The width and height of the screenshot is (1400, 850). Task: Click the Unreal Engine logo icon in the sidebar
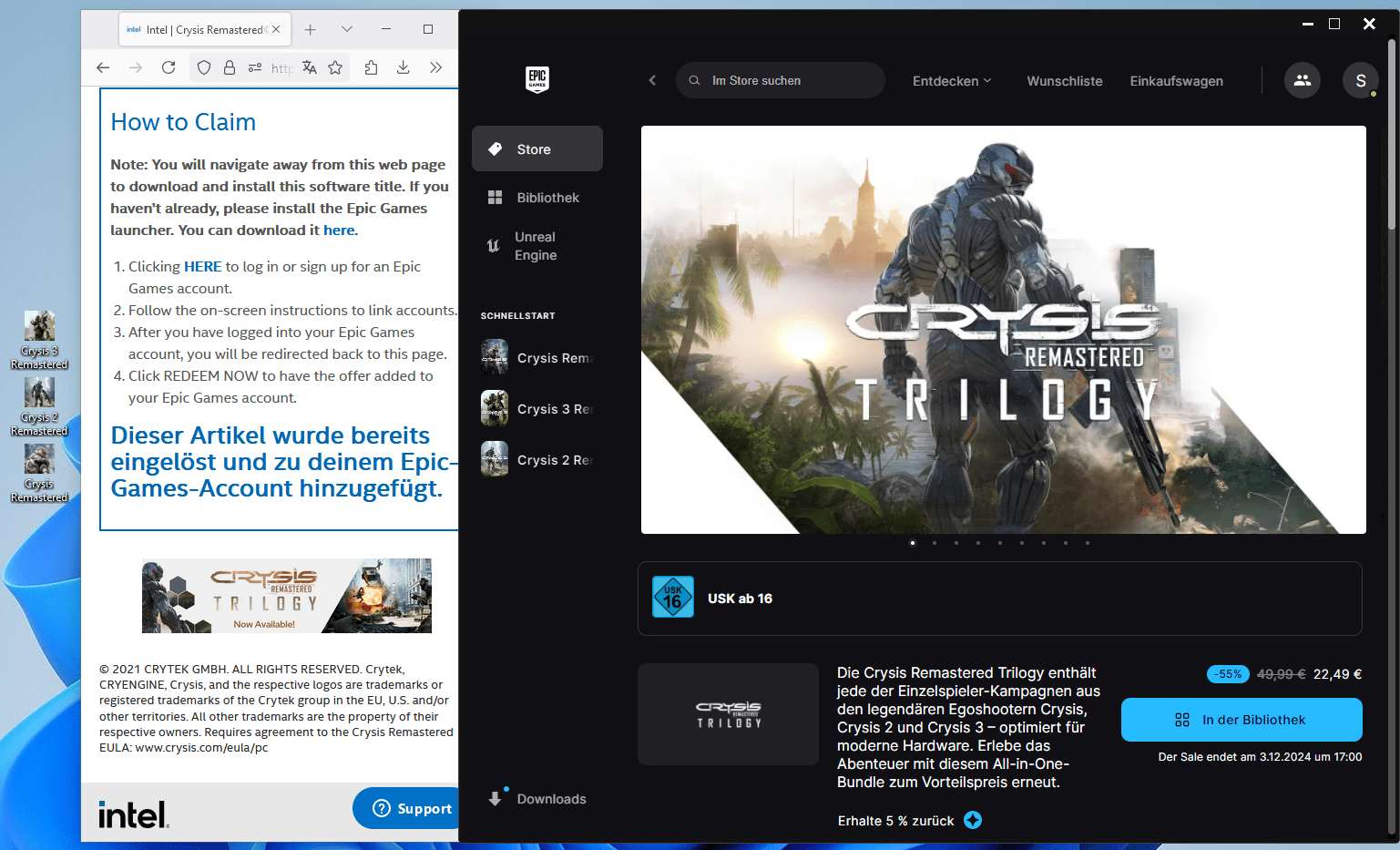pos(494,245)
